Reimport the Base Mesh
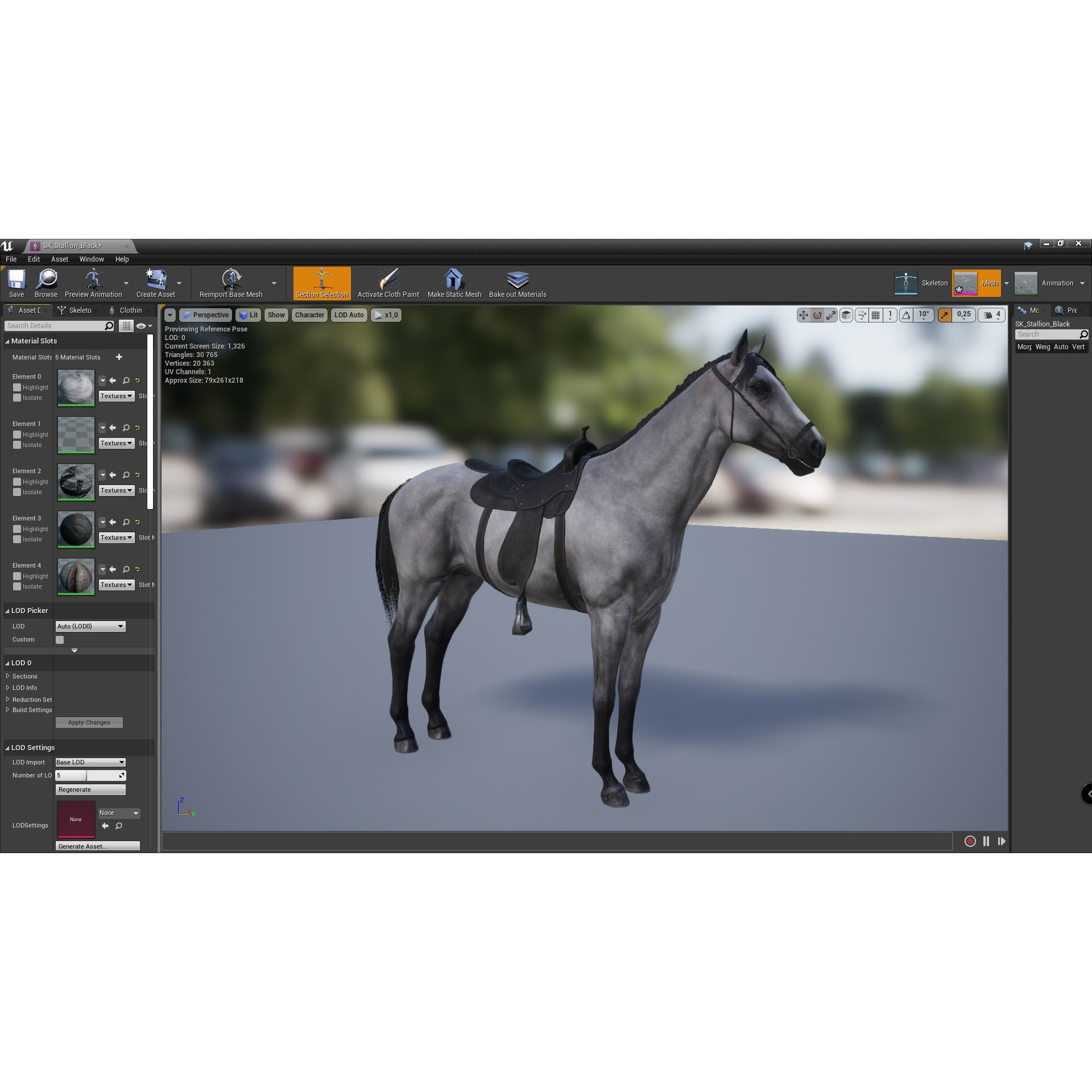The image size is (1092, 1092). [230, 283]
